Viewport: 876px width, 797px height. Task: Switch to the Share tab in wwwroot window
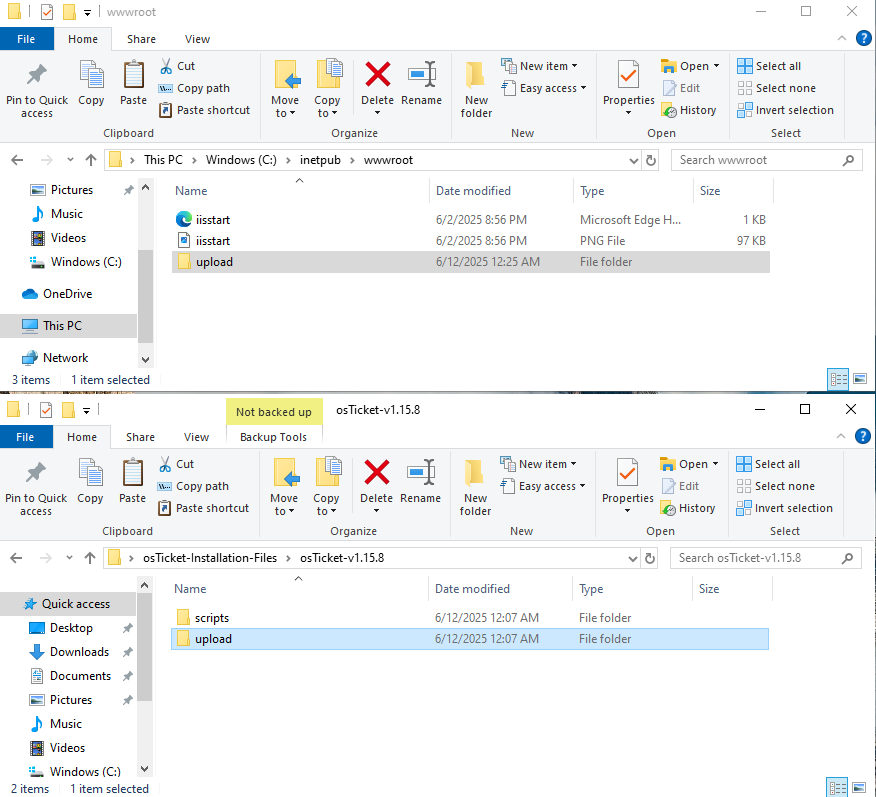141,39
